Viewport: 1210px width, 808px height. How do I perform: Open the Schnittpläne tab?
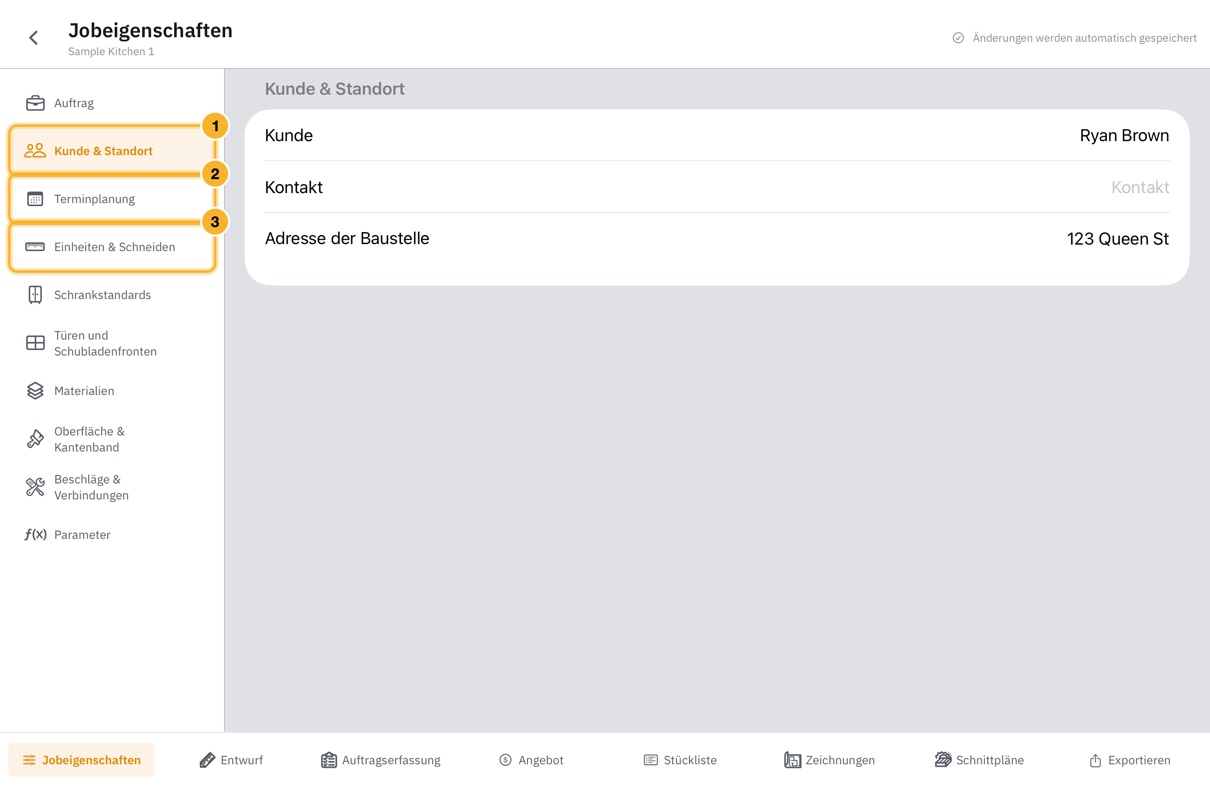980,760
